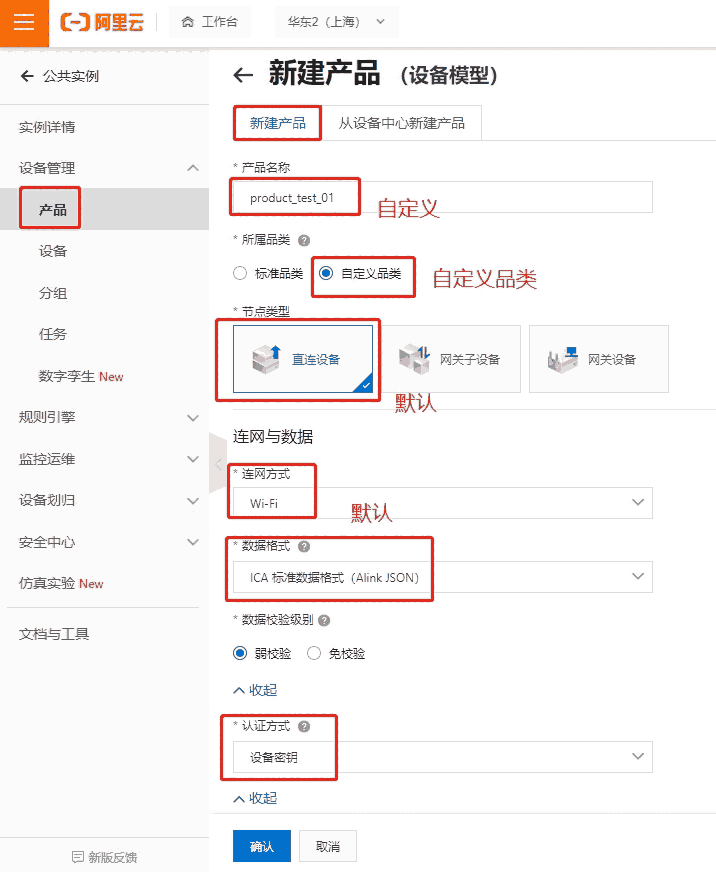Viewport: 716px width, 872px height.
Task: Open the hamburger navigation menu
Action: [24, 22]
